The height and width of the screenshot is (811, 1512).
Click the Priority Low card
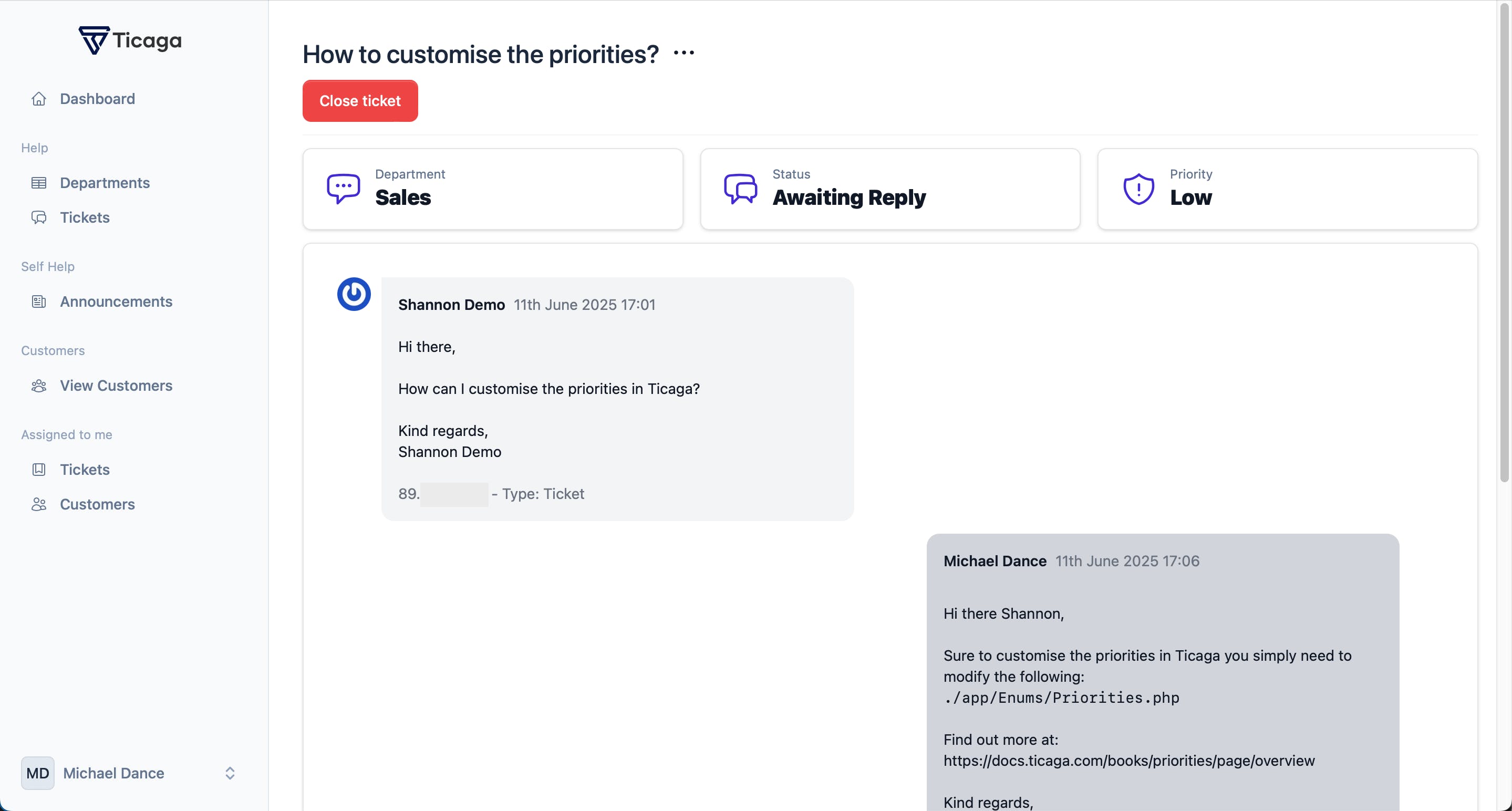coord(1287,189)
